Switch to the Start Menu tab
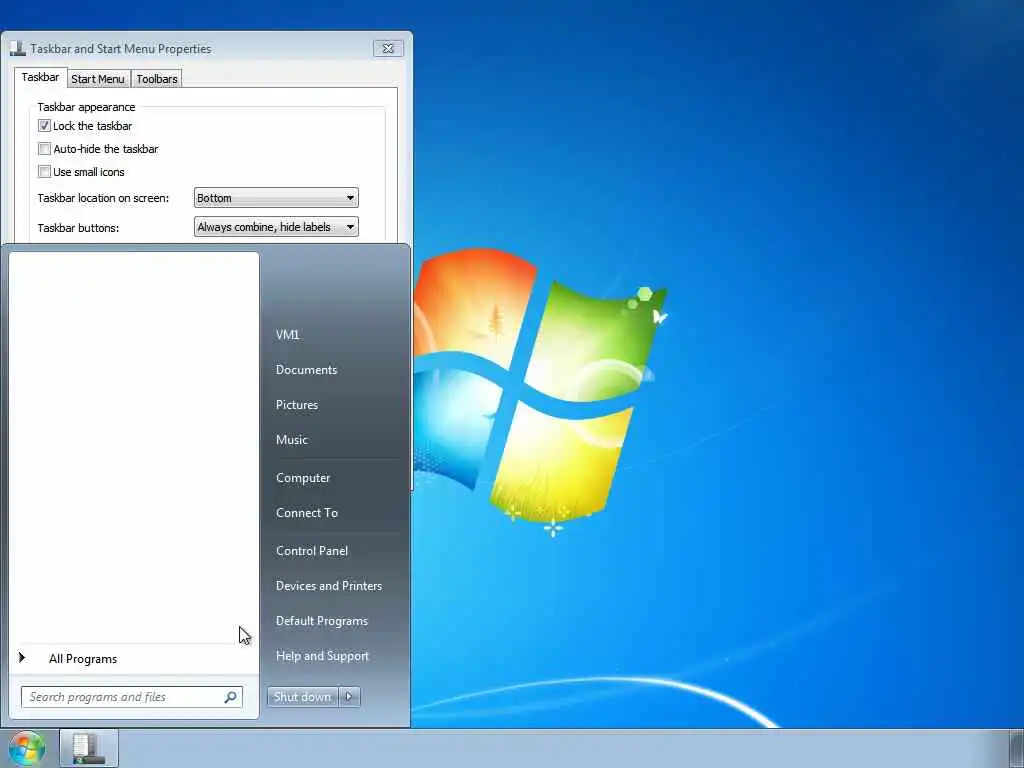 point(98,79)
